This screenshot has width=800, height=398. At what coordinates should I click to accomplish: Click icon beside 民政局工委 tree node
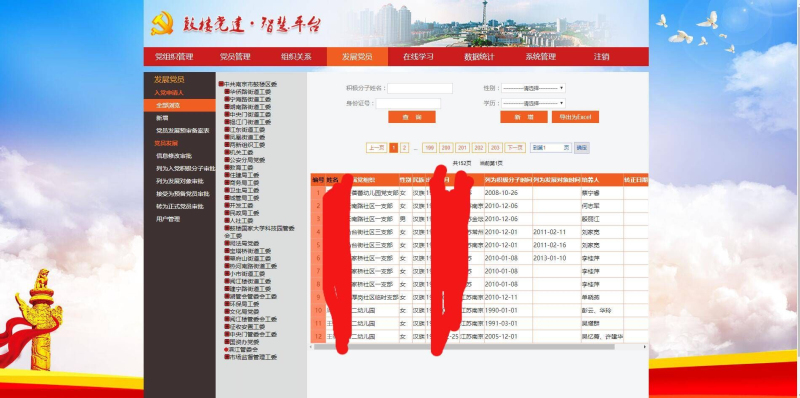[227, 213]
